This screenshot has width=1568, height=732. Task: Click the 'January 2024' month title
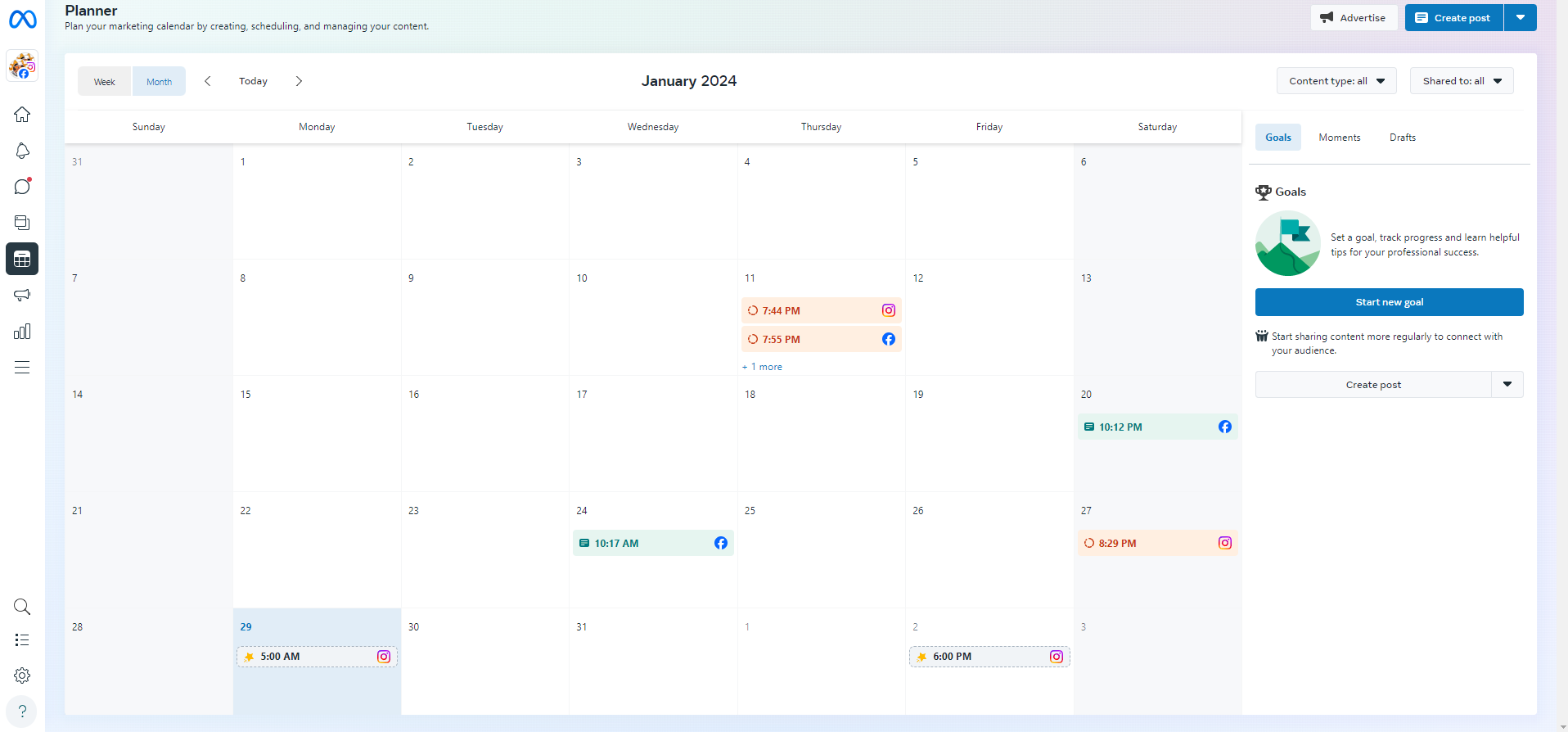point(689,81)
